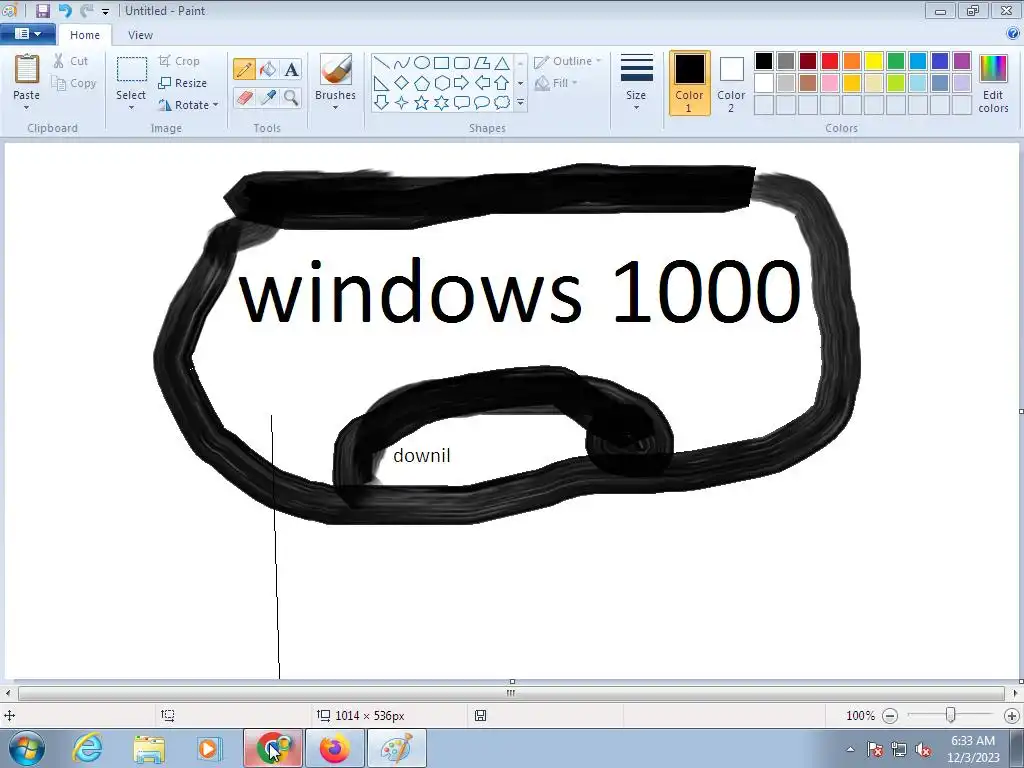Viewport: 1024px width, 768px height.
Task: Choose the Curve shape
Action: 402,63
